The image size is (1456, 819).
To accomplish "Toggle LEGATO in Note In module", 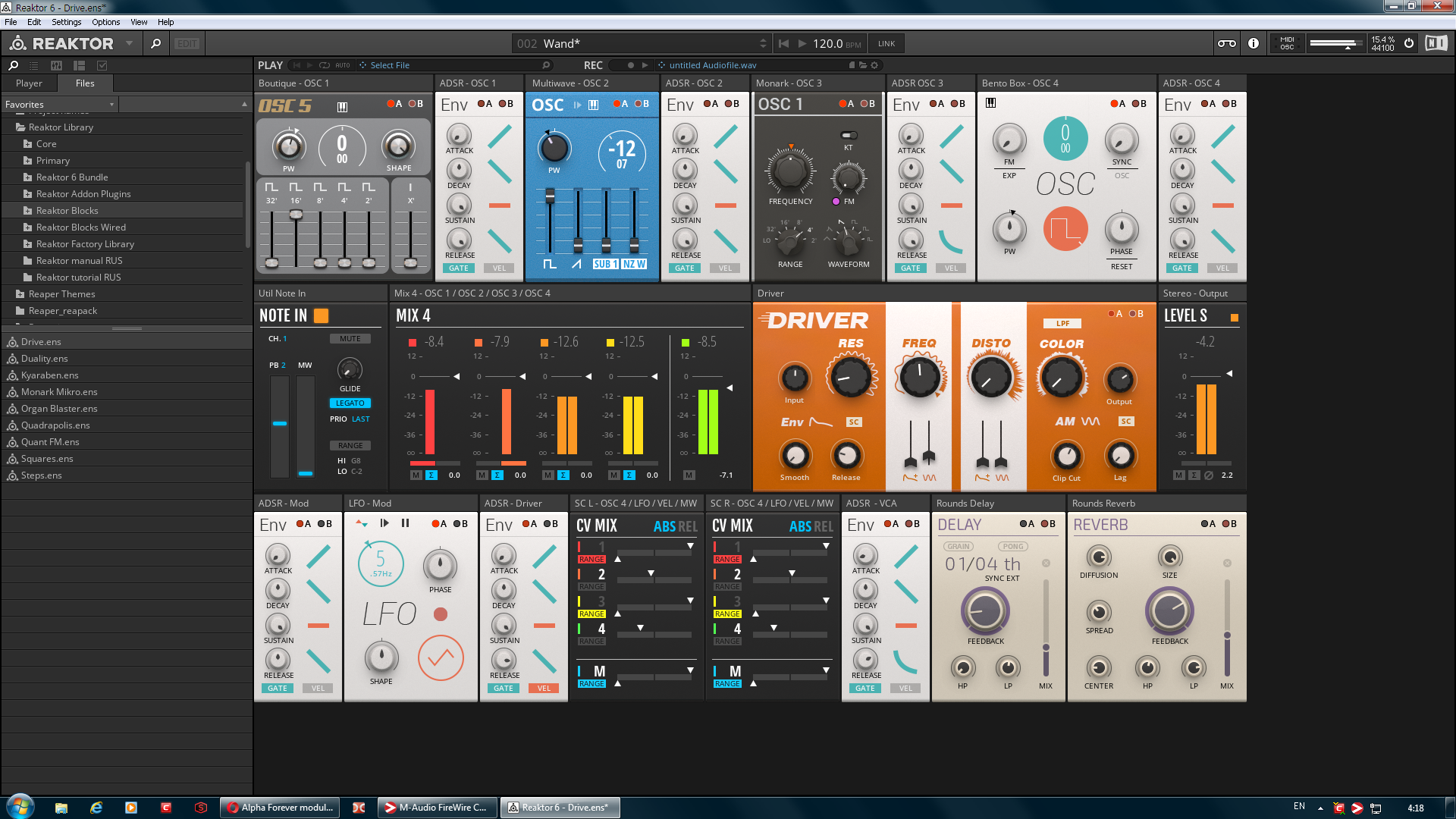I will 350,403.
